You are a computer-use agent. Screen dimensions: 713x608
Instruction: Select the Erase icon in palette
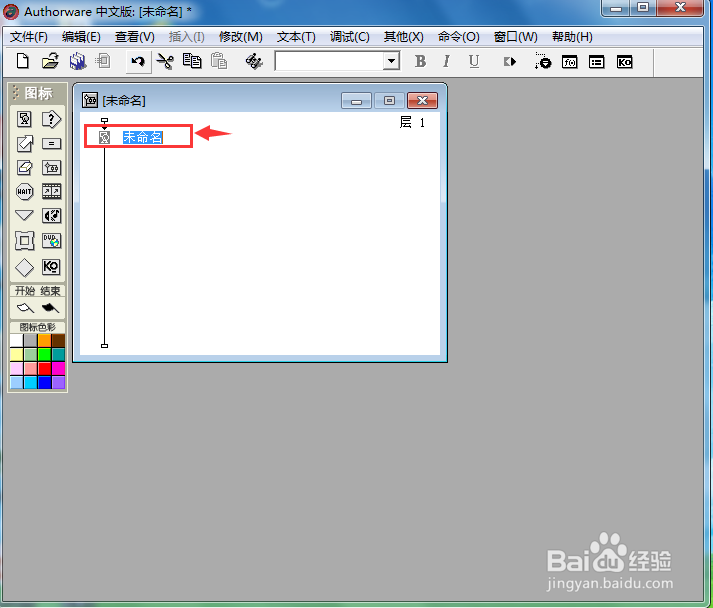pyautogui.click(x=25, y=168)
